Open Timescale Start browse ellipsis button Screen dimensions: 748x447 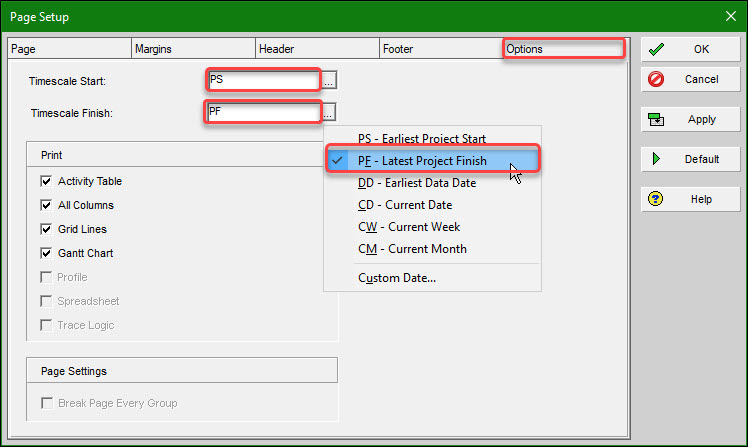[329, 80]
